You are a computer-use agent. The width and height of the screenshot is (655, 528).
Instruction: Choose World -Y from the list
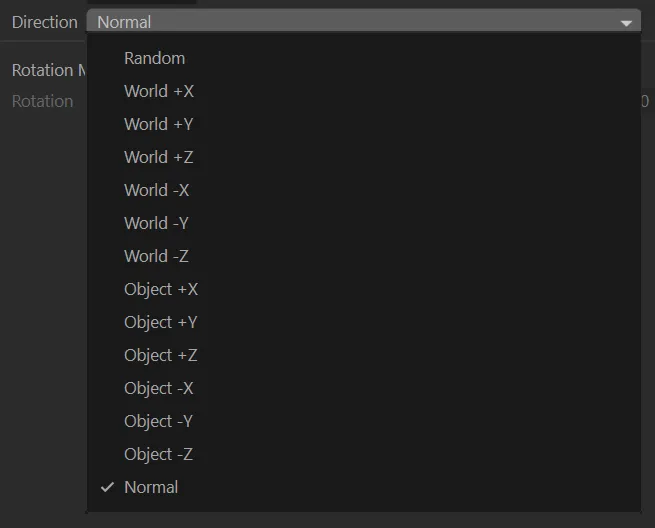pos(156,223)
